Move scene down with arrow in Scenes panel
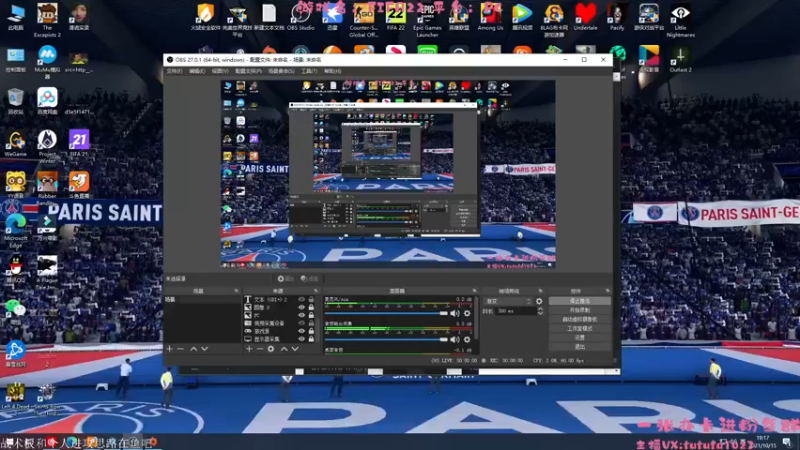800x450 pixels. pos(205,349)
